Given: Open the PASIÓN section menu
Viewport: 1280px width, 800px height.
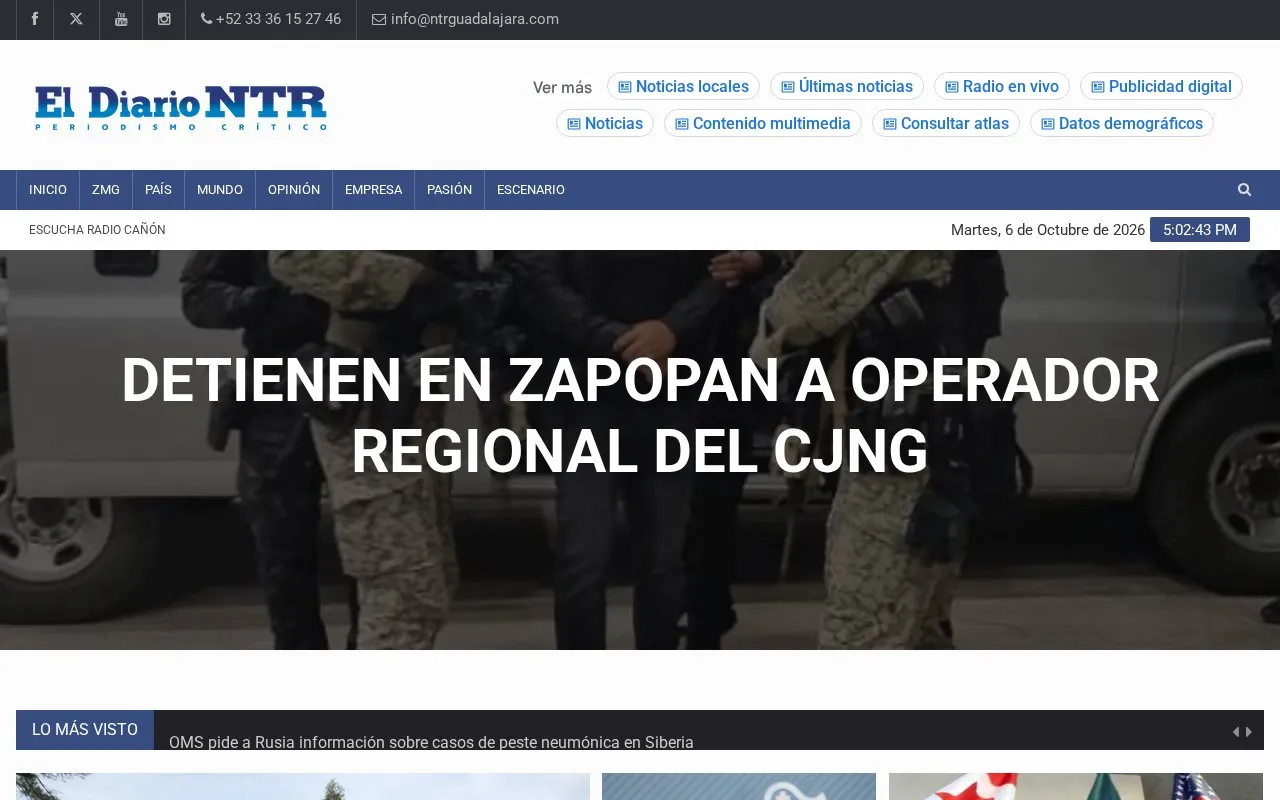Looking at the screenshot, I should [x=449, y=190].
